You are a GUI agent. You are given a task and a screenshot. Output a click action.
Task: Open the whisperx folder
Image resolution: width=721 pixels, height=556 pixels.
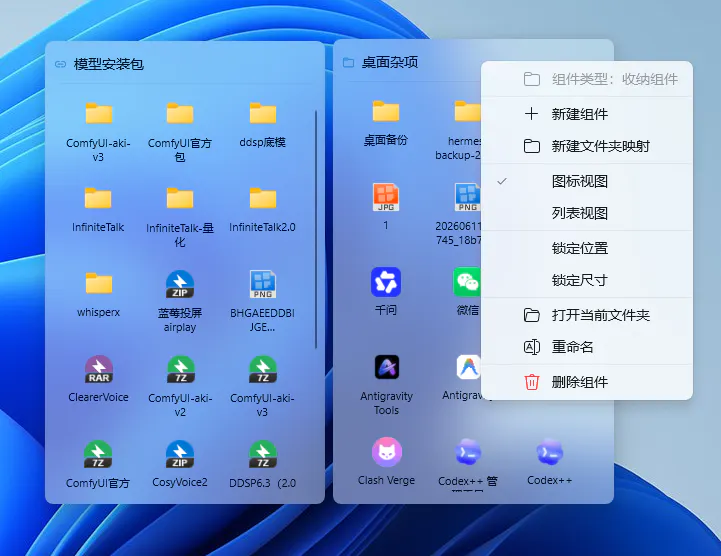[x=98, y=283]
